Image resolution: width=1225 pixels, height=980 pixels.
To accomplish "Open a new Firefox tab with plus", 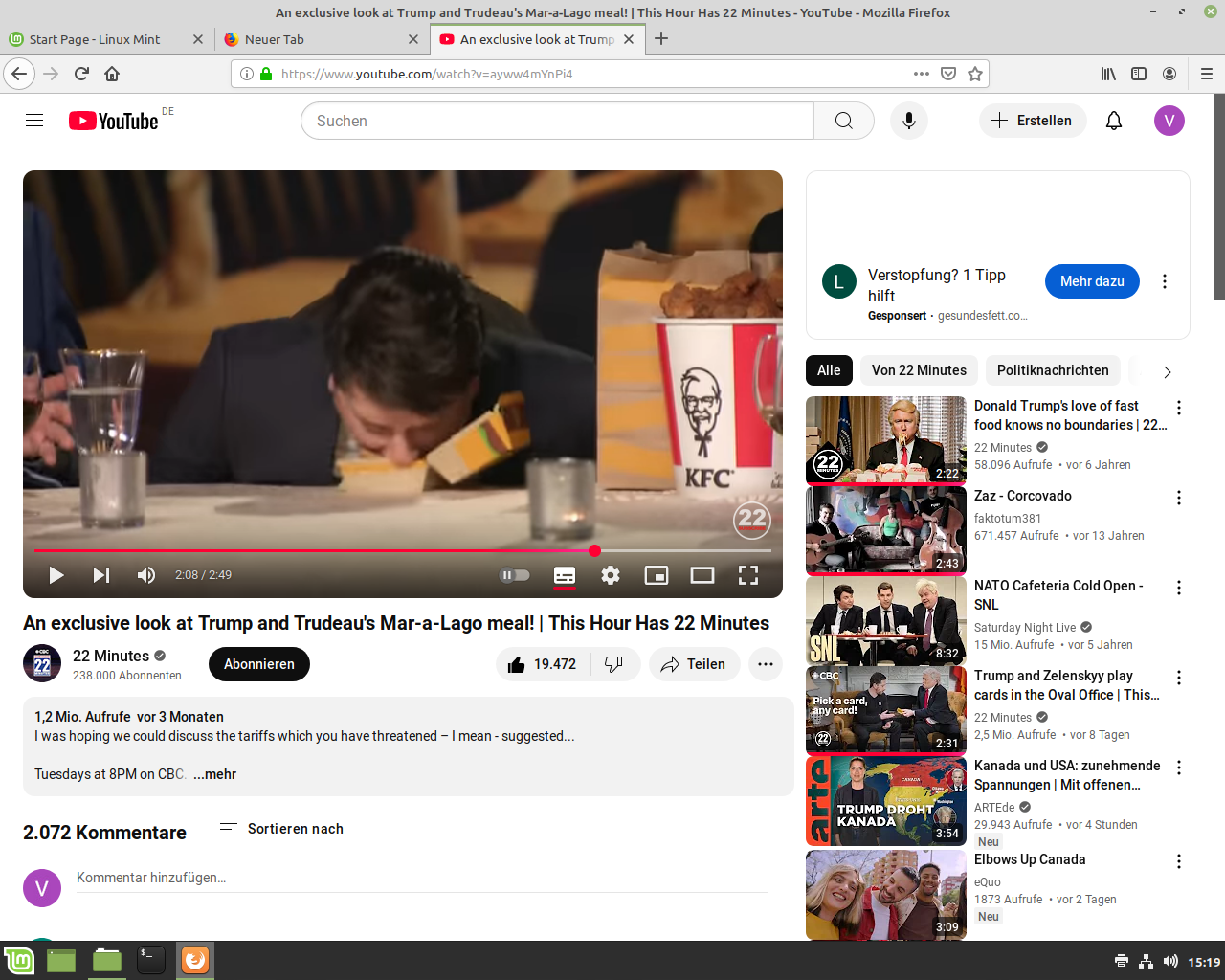I will point(661,39).
